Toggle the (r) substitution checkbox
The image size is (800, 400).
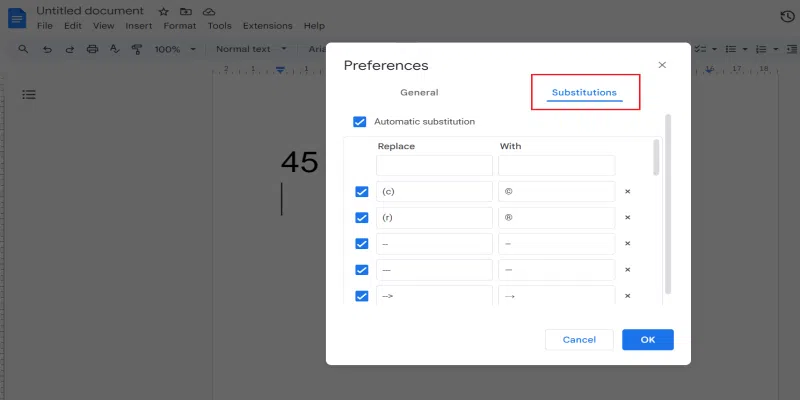point(361,217)
